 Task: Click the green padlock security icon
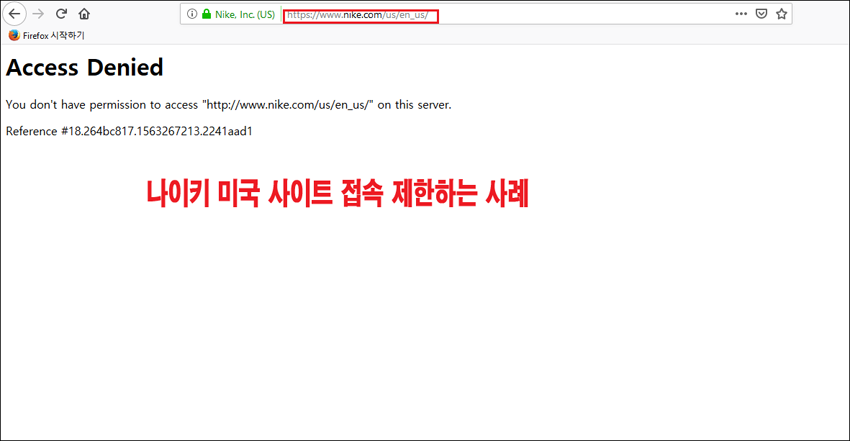207,14
